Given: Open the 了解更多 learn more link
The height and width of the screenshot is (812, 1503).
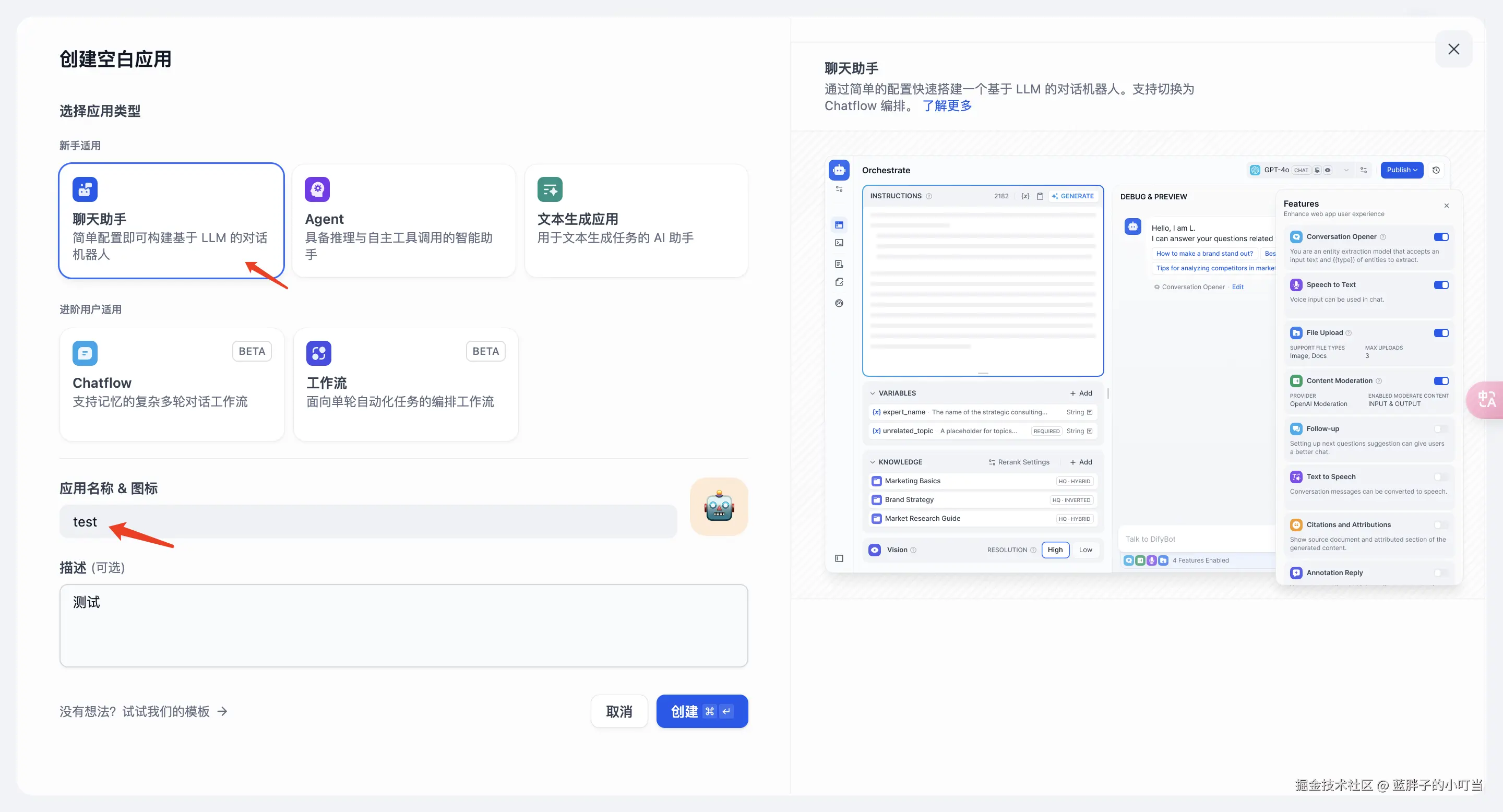Looking at the screenshot, I should point(947,105).
